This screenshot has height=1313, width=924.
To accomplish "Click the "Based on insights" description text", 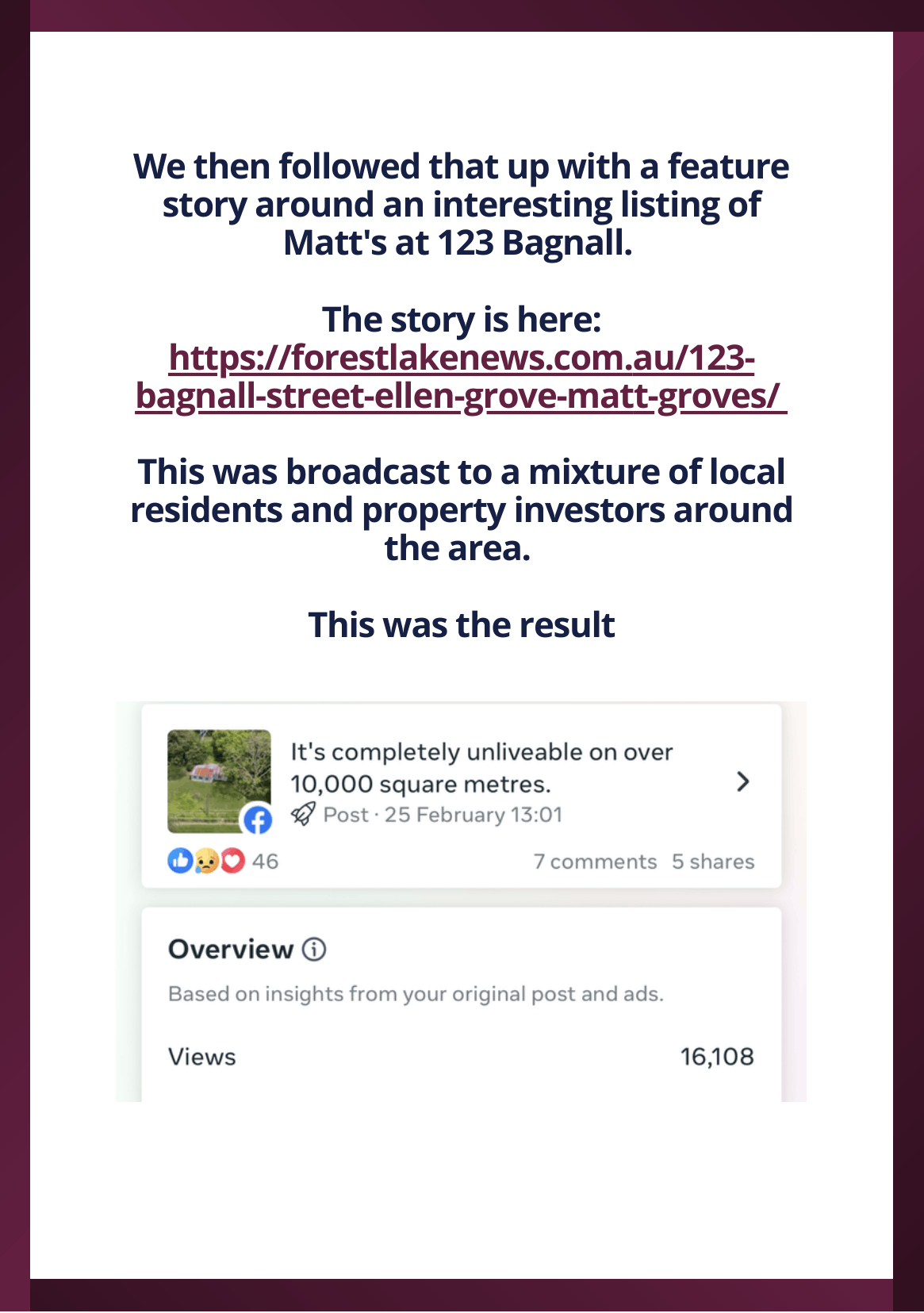I will pos(416,994).
